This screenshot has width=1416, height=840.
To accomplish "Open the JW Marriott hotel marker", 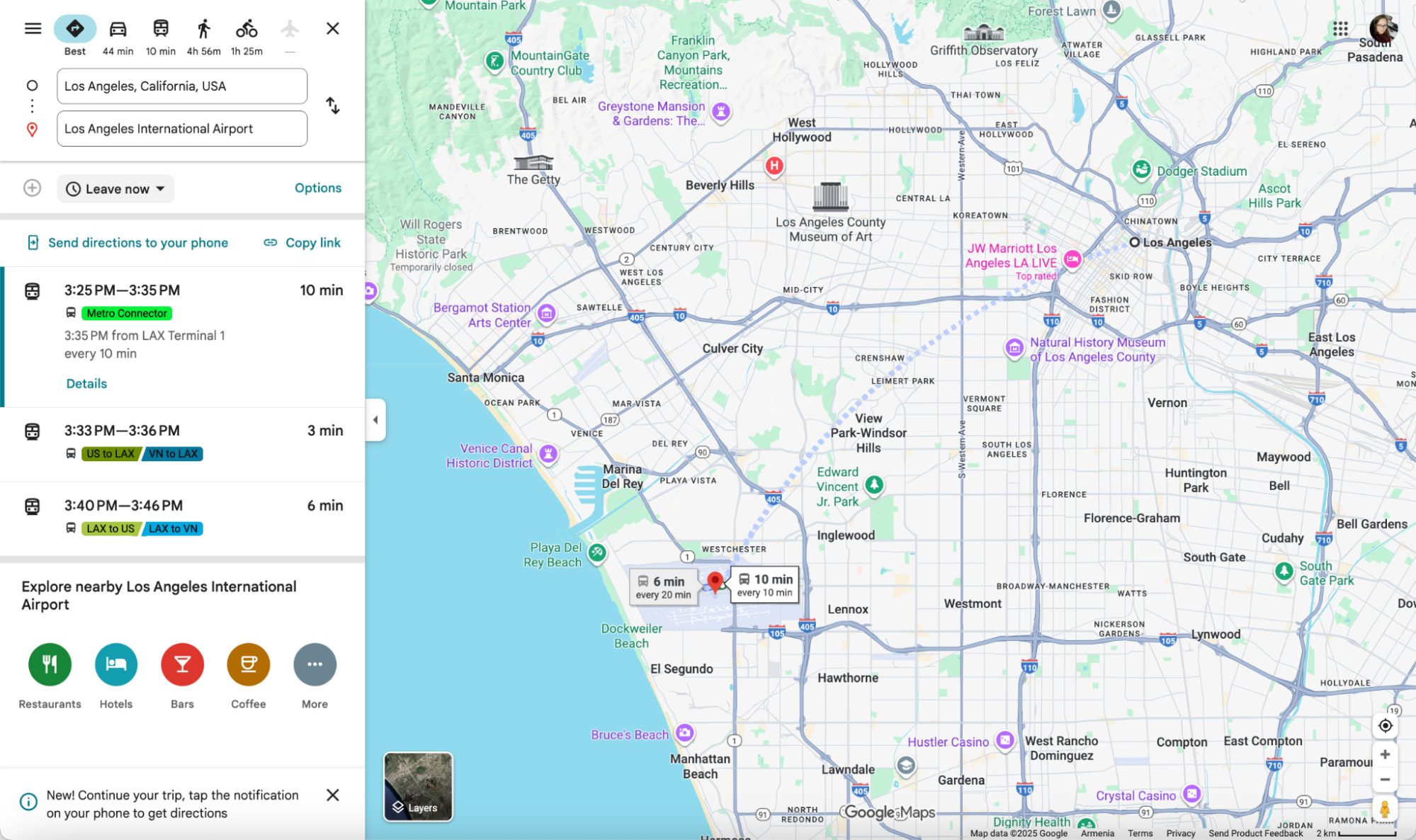I will pos(1072,259).
